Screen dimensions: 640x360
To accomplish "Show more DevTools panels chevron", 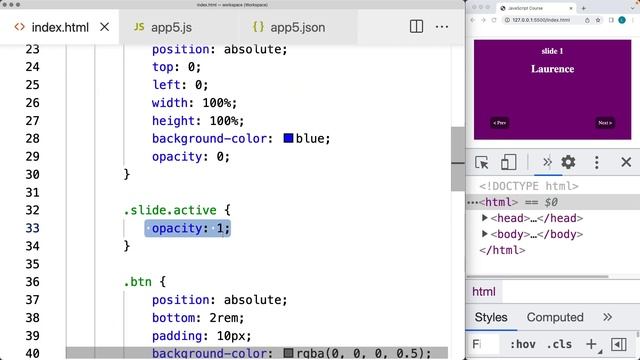I will [x=547, y=162].
